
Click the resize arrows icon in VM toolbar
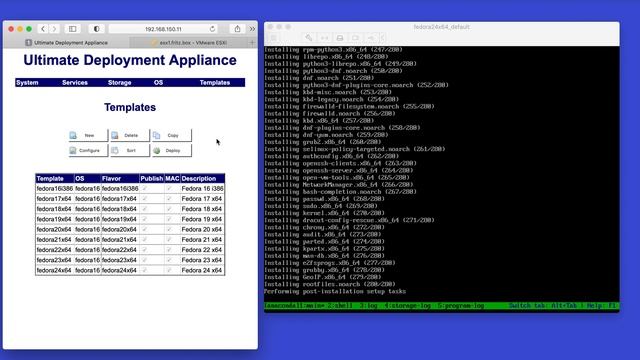[324, 38]
